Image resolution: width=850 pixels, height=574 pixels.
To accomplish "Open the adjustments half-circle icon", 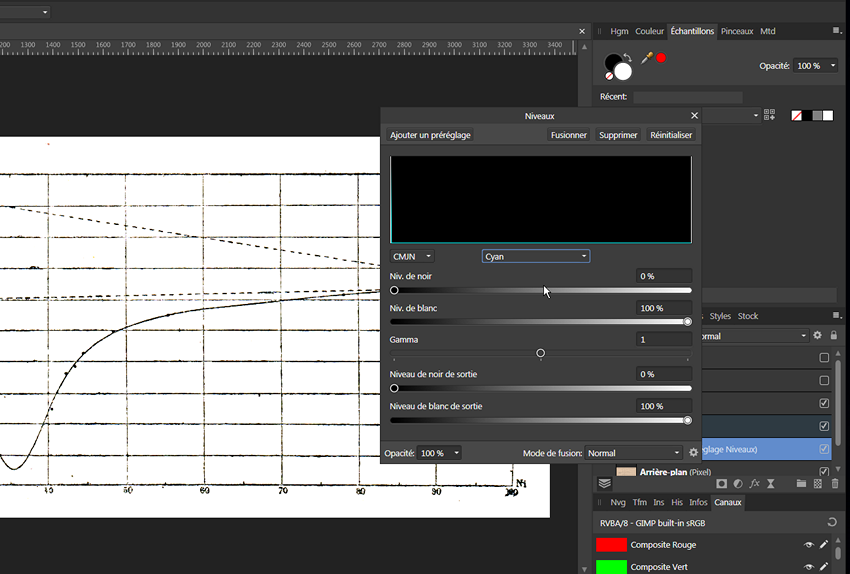I will point(738,483).
